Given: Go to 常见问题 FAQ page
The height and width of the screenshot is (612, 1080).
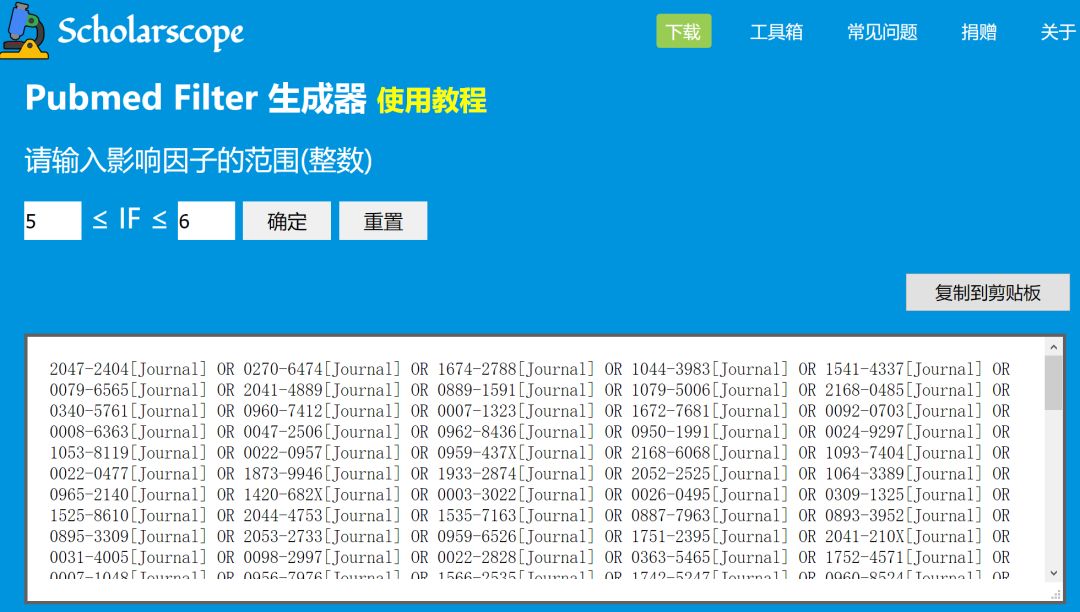Looking at the screenshot, I should (x=882, y=32).
